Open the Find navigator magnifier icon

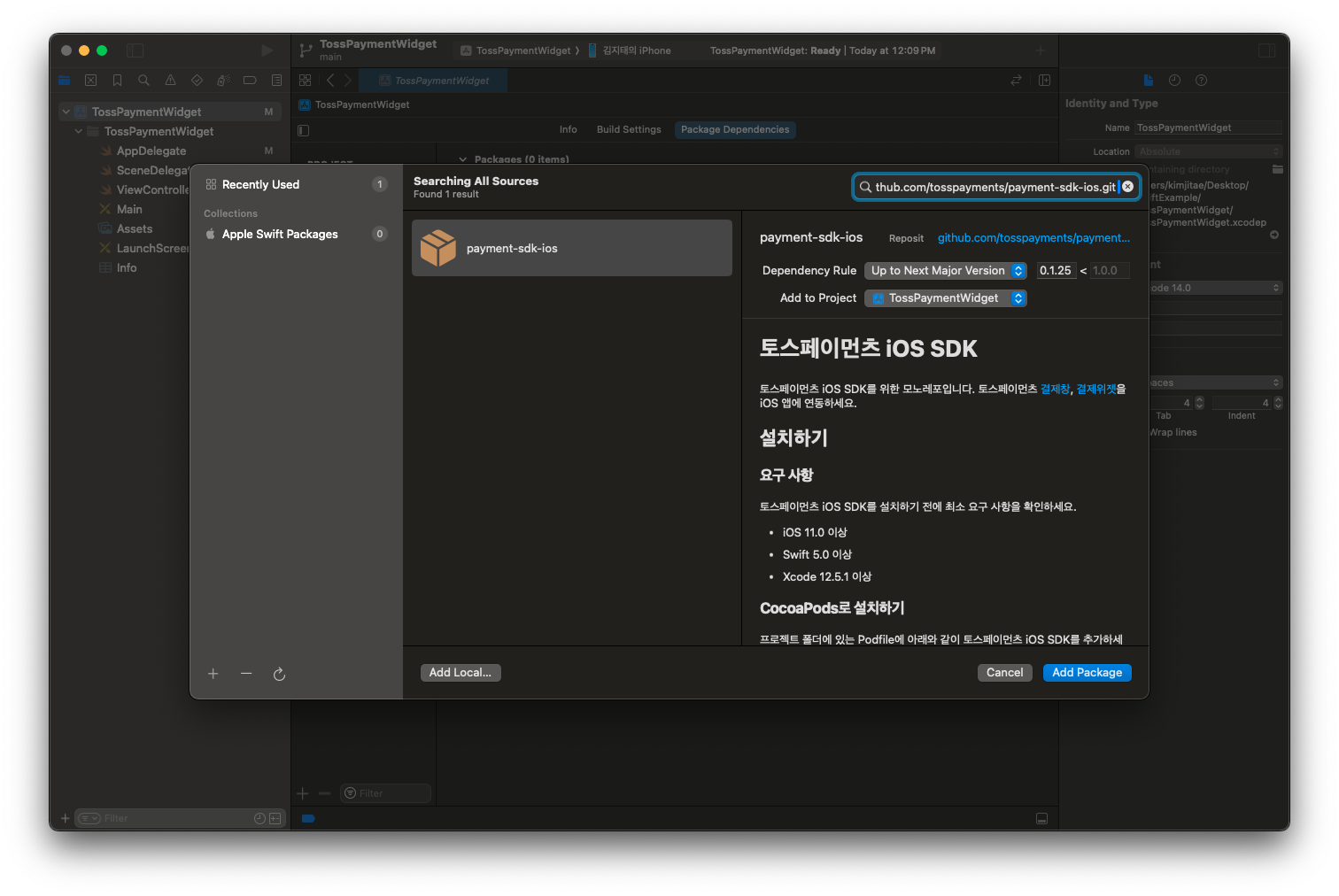[143, 80]
